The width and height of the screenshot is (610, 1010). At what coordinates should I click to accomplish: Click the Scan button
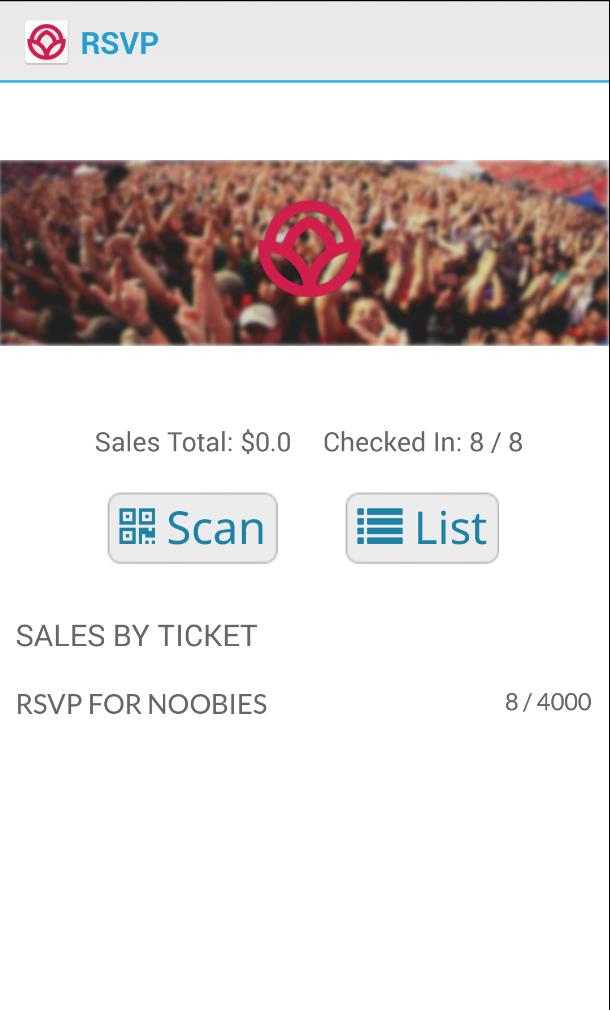pyautogui.click(x=193, y=527)
